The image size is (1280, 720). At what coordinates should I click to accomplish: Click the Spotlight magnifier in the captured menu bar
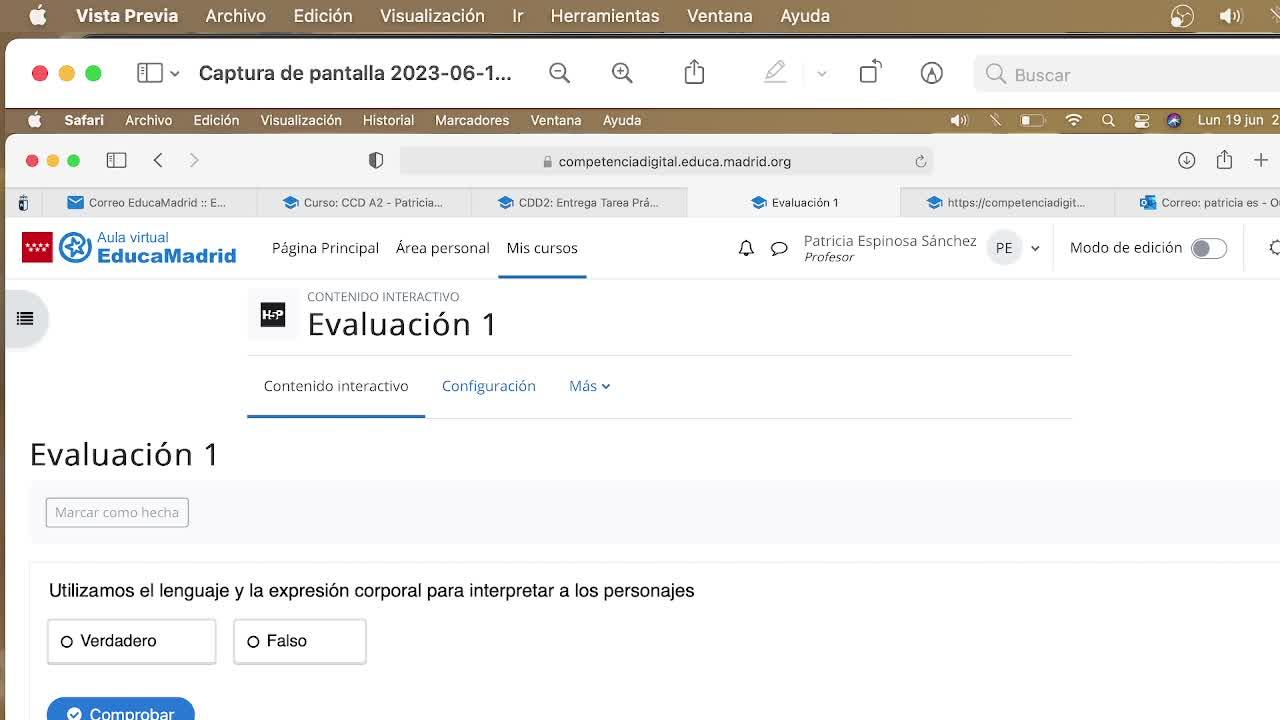pos(1108,120)
